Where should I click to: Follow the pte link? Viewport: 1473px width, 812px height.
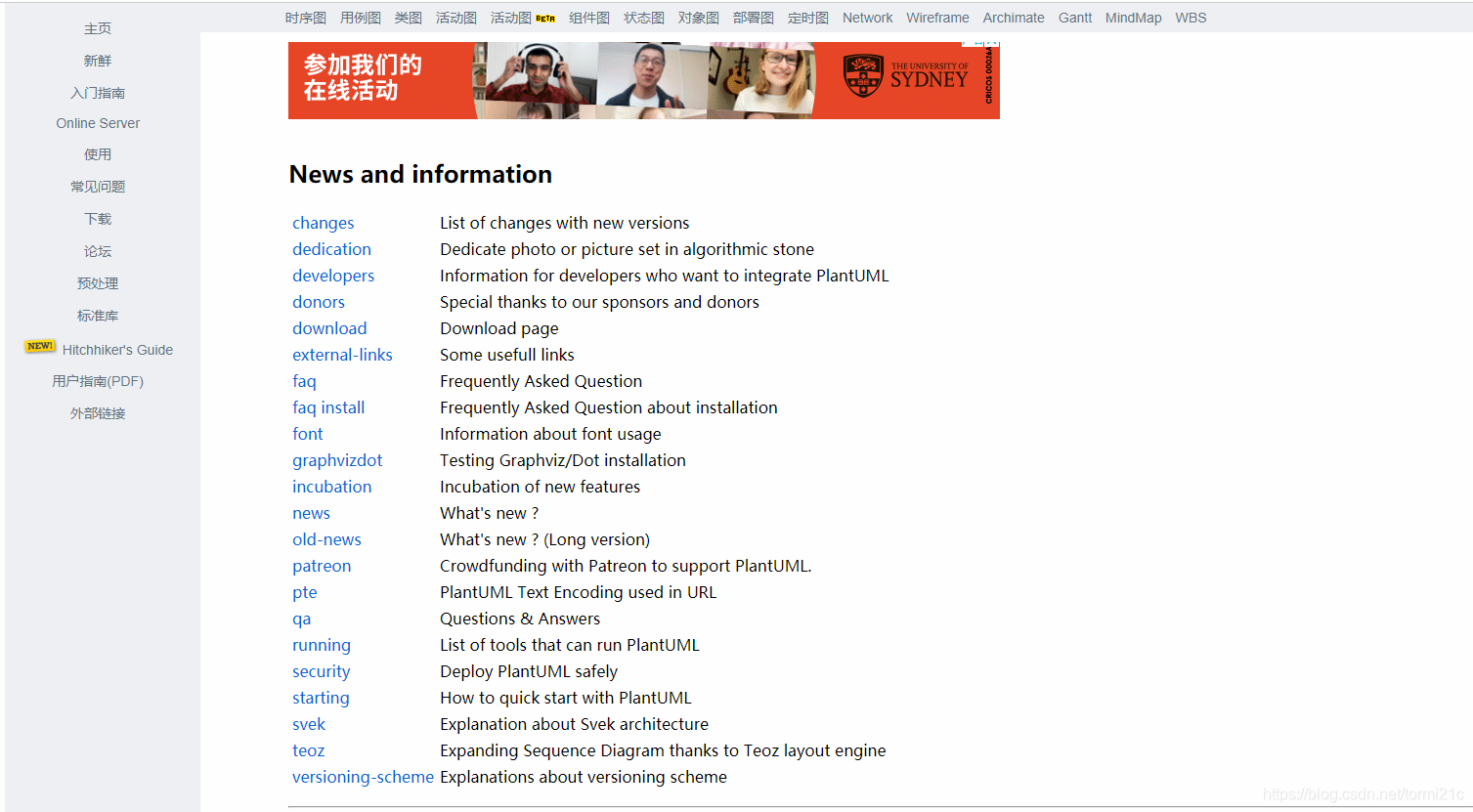pyautogui.click(x=305, y=592)
